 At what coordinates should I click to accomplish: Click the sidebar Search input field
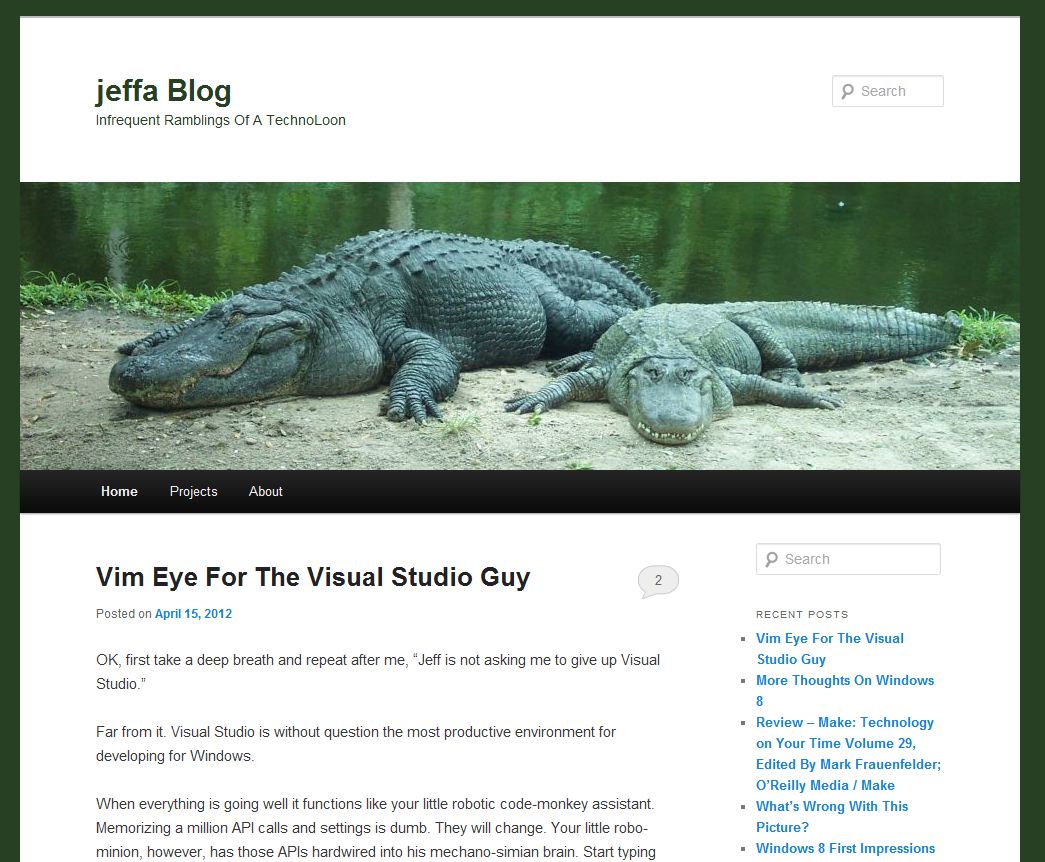tap(848, 559)
